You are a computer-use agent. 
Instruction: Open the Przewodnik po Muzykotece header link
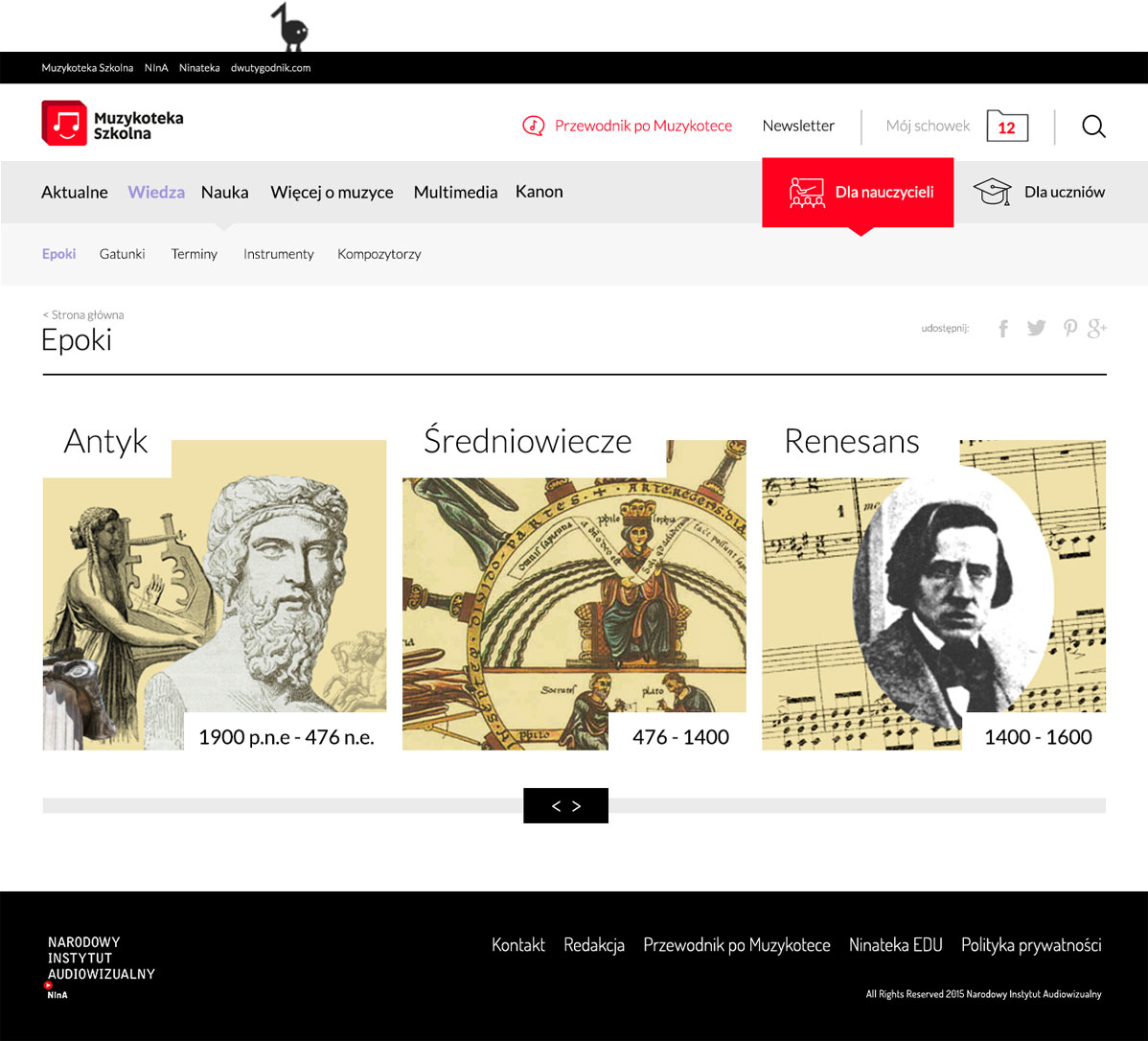(x=642, y=126)
